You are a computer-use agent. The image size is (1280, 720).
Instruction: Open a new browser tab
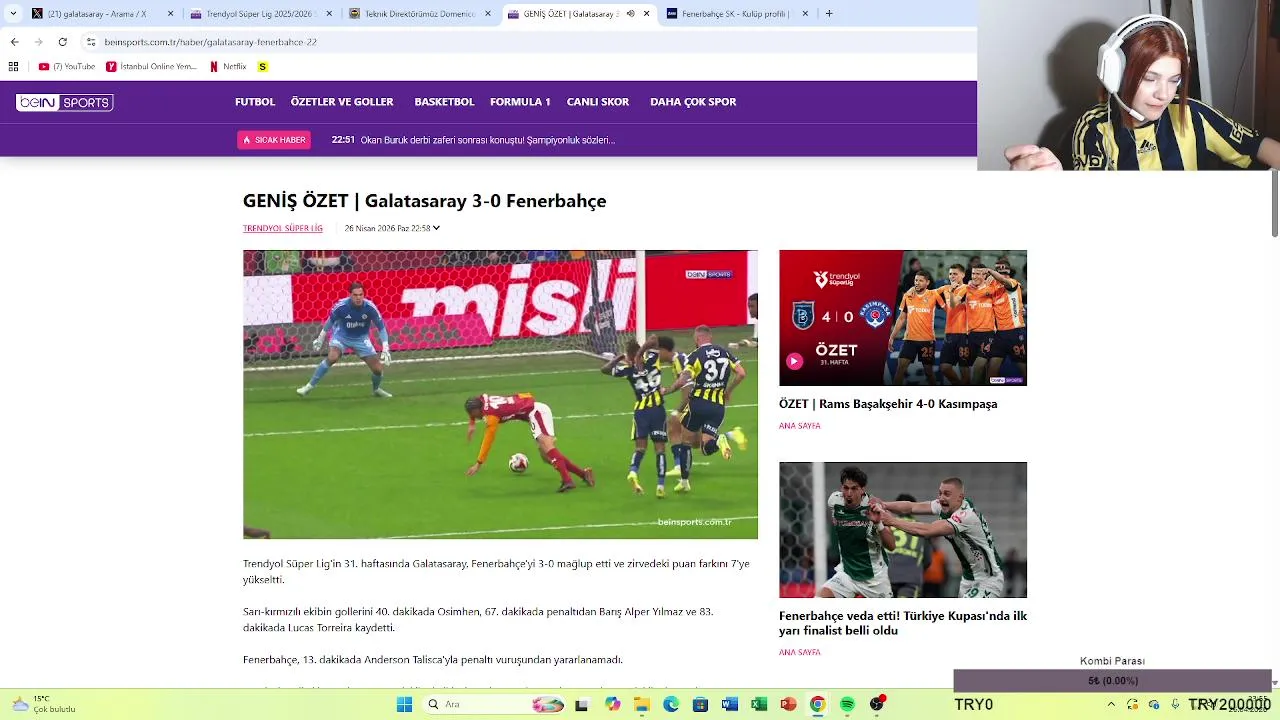coord(829,14)
